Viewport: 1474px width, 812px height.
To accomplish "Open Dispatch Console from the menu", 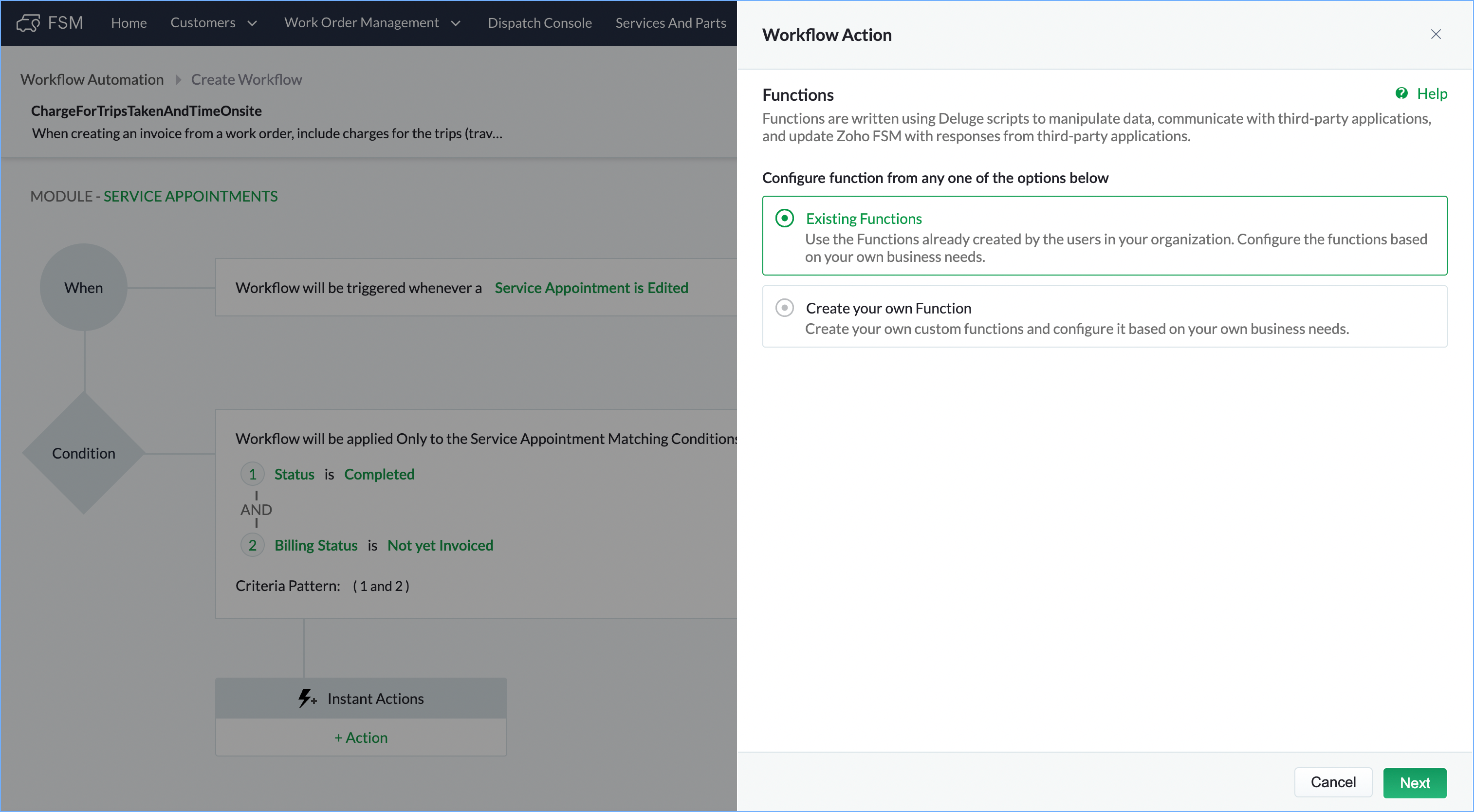I will coord(539,23).
